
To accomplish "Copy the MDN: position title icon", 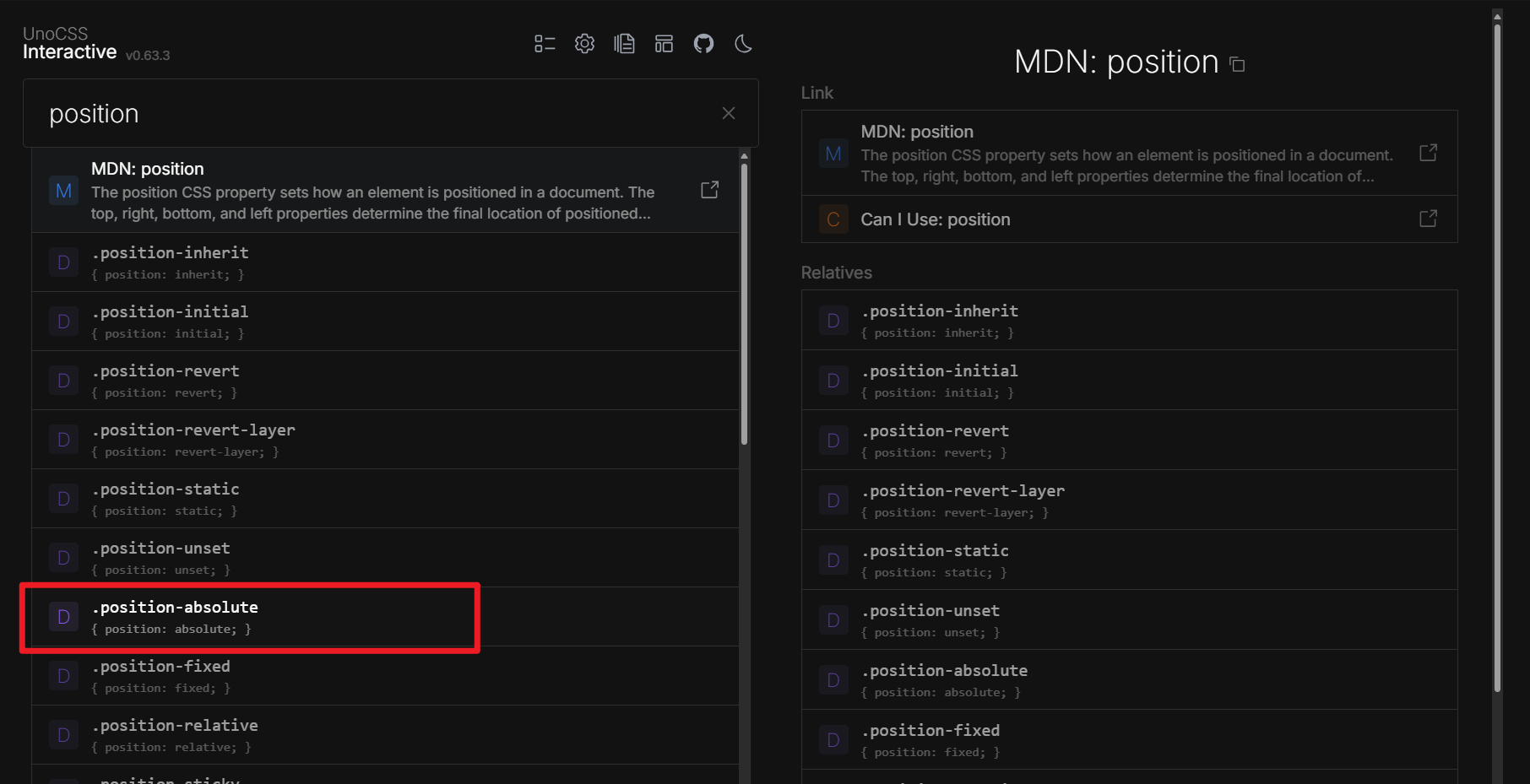I will pyautogui.click(x=1238, y=64).
